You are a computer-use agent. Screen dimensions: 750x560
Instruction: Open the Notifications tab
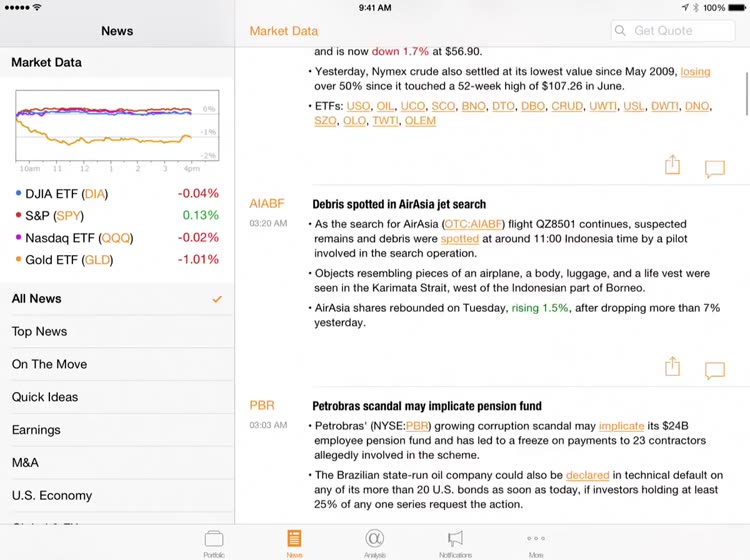[455, 544]
